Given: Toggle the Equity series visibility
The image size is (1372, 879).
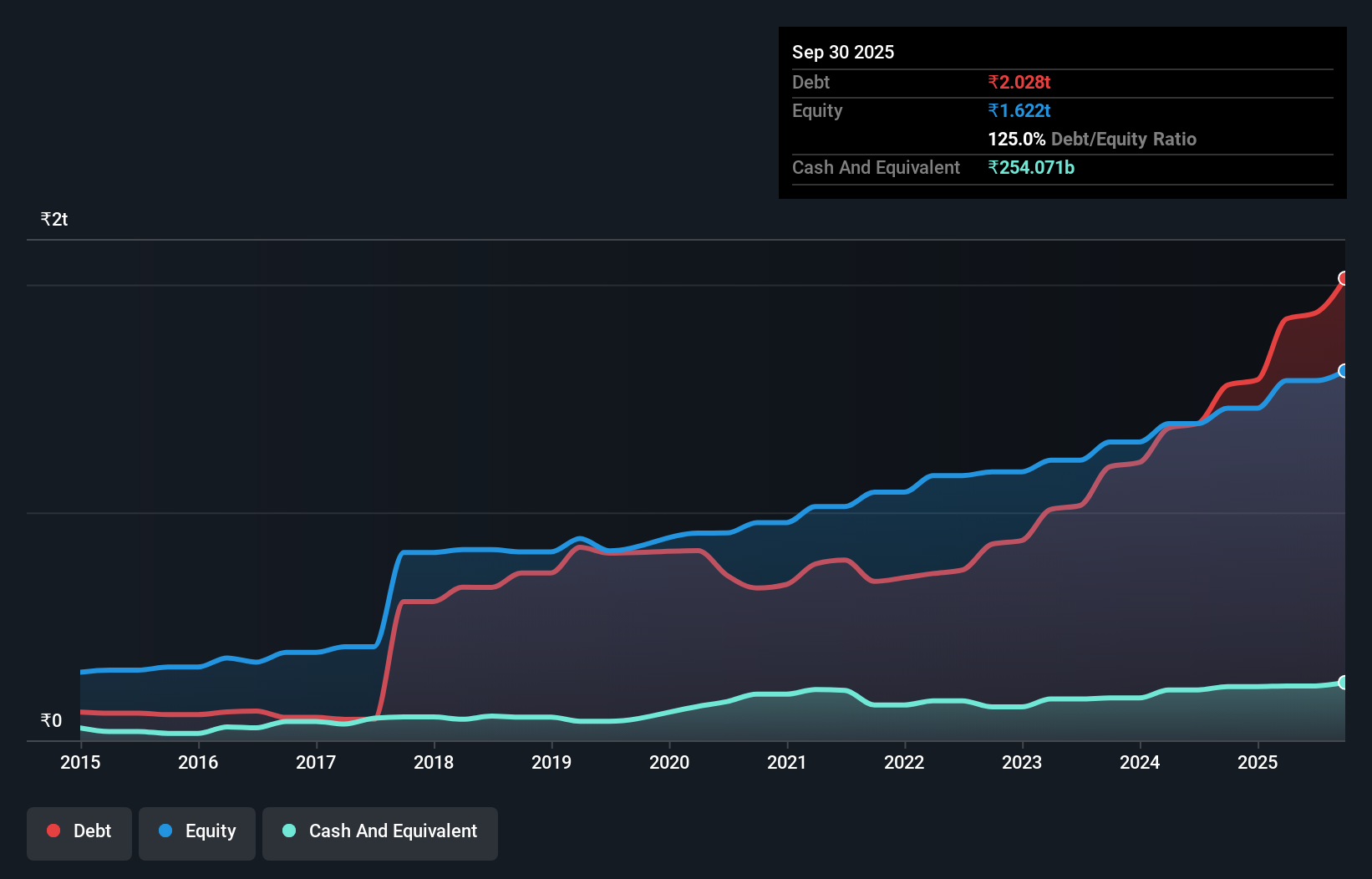Looking at the screenshot, I should tap(196, 832).
